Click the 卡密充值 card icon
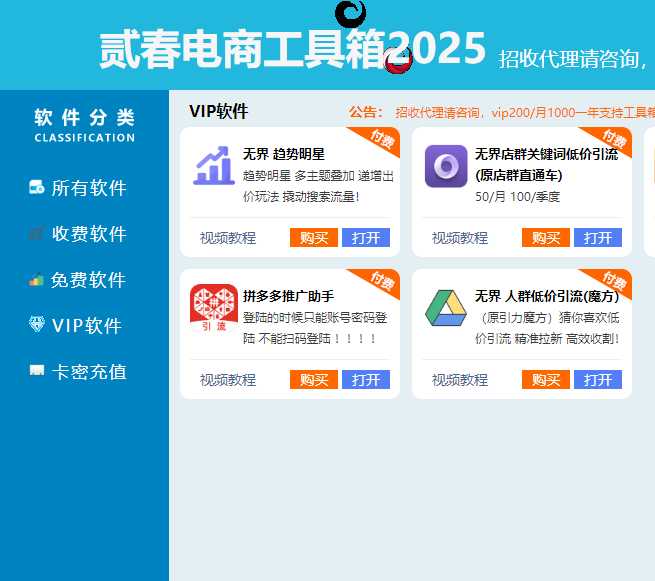The image size is (655, 581). 37,370
